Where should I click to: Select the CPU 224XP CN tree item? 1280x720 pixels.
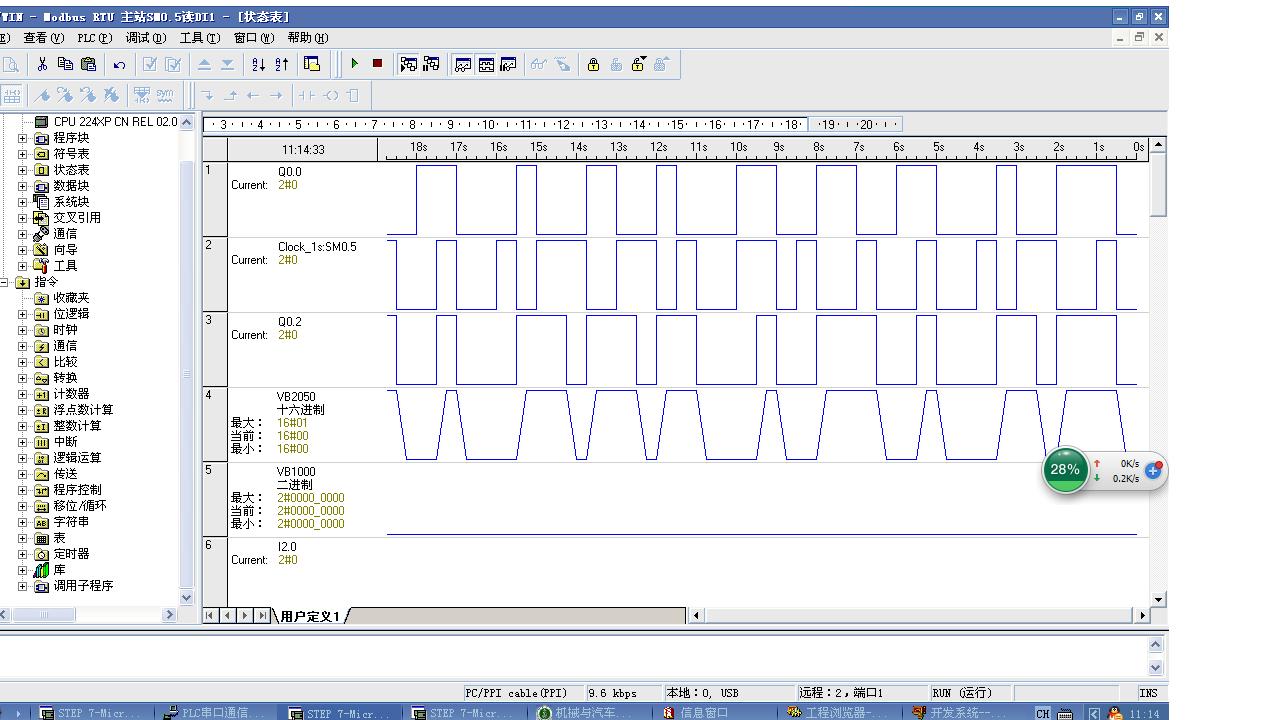[115, 122]
